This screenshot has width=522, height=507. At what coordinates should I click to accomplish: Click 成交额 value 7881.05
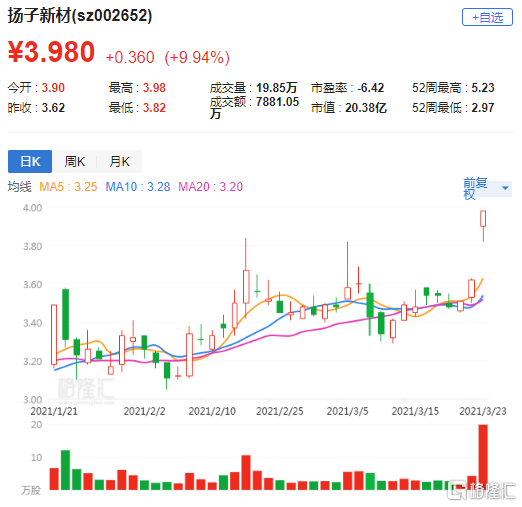277,102
